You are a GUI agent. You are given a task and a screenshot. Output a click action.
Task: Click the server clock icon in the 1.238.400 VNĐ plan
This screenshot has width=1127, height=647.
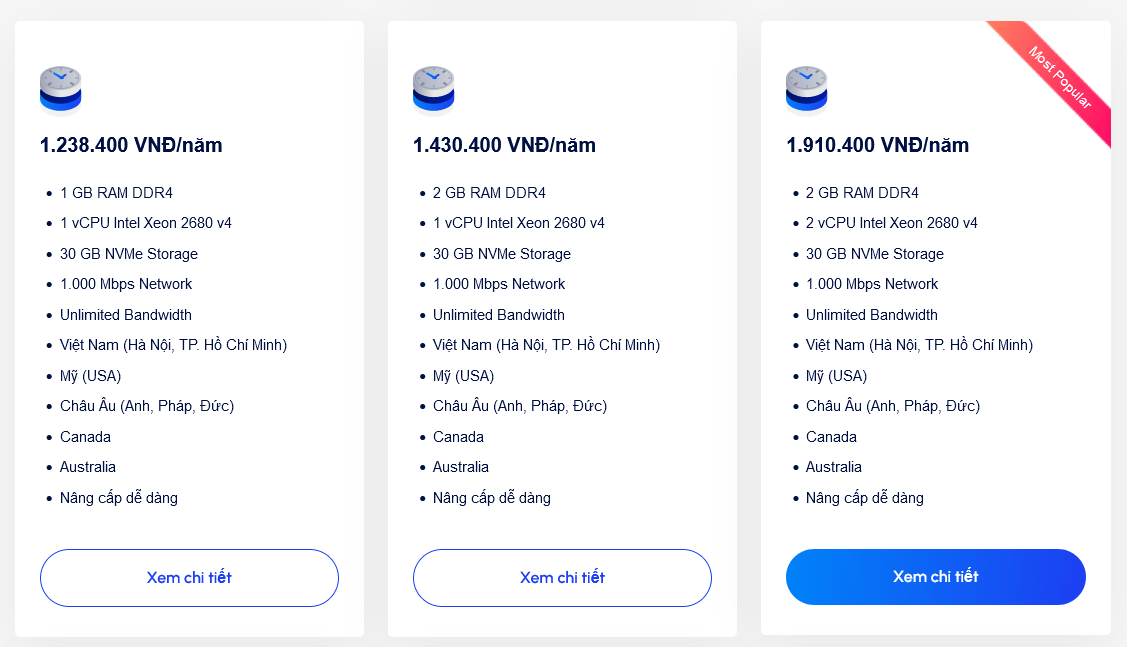pos(60,90)
